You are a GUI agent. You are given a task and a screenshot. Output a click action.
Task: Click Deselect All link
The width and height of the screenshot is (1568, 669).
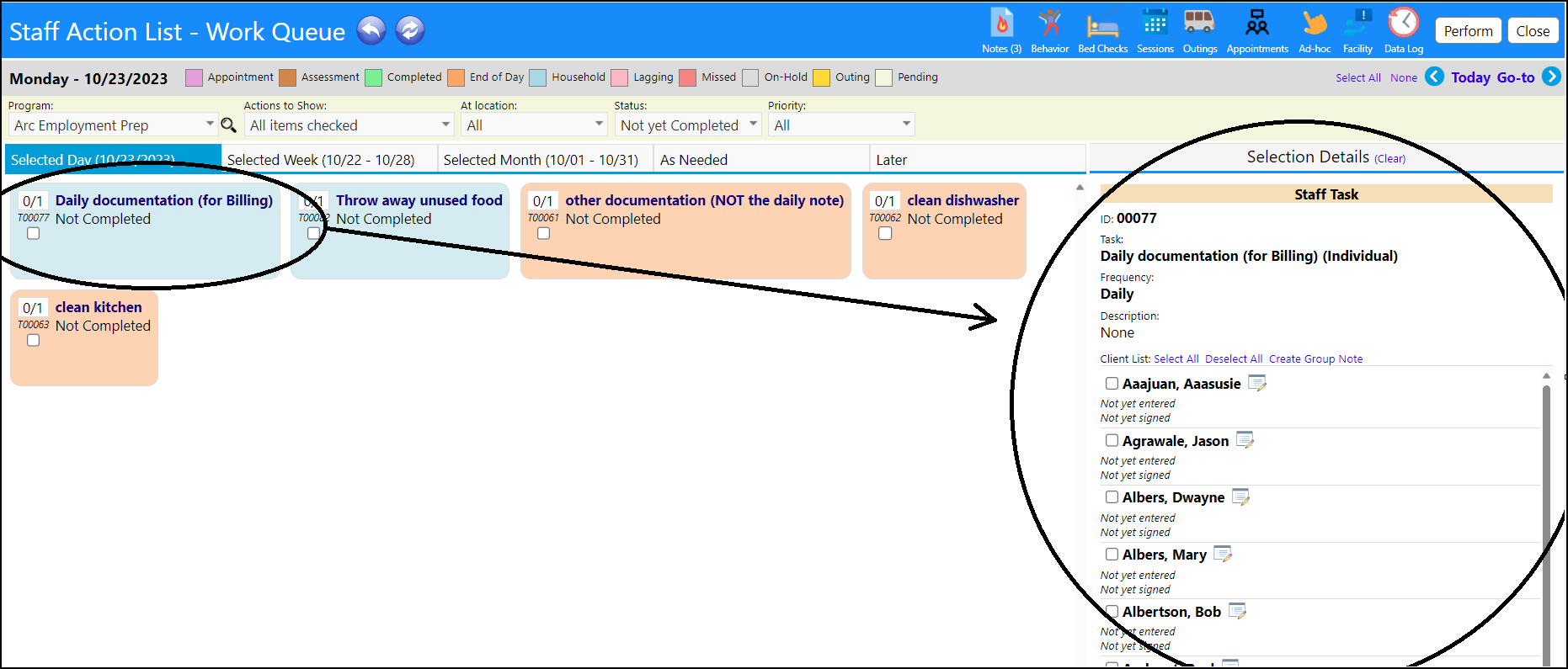pyautogui.click(x=1233, y=358)
